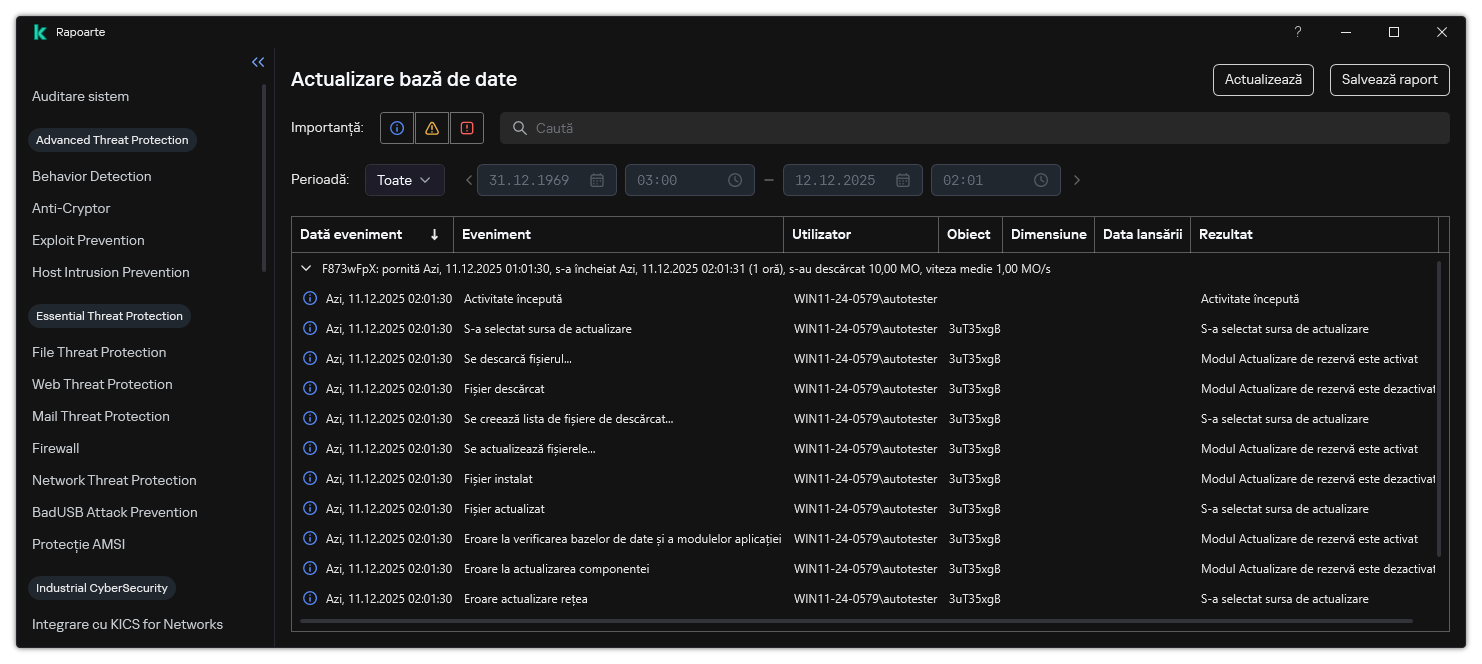Click the Actualizează button
Screen dimensions: 1482x664
point(1263,80)
